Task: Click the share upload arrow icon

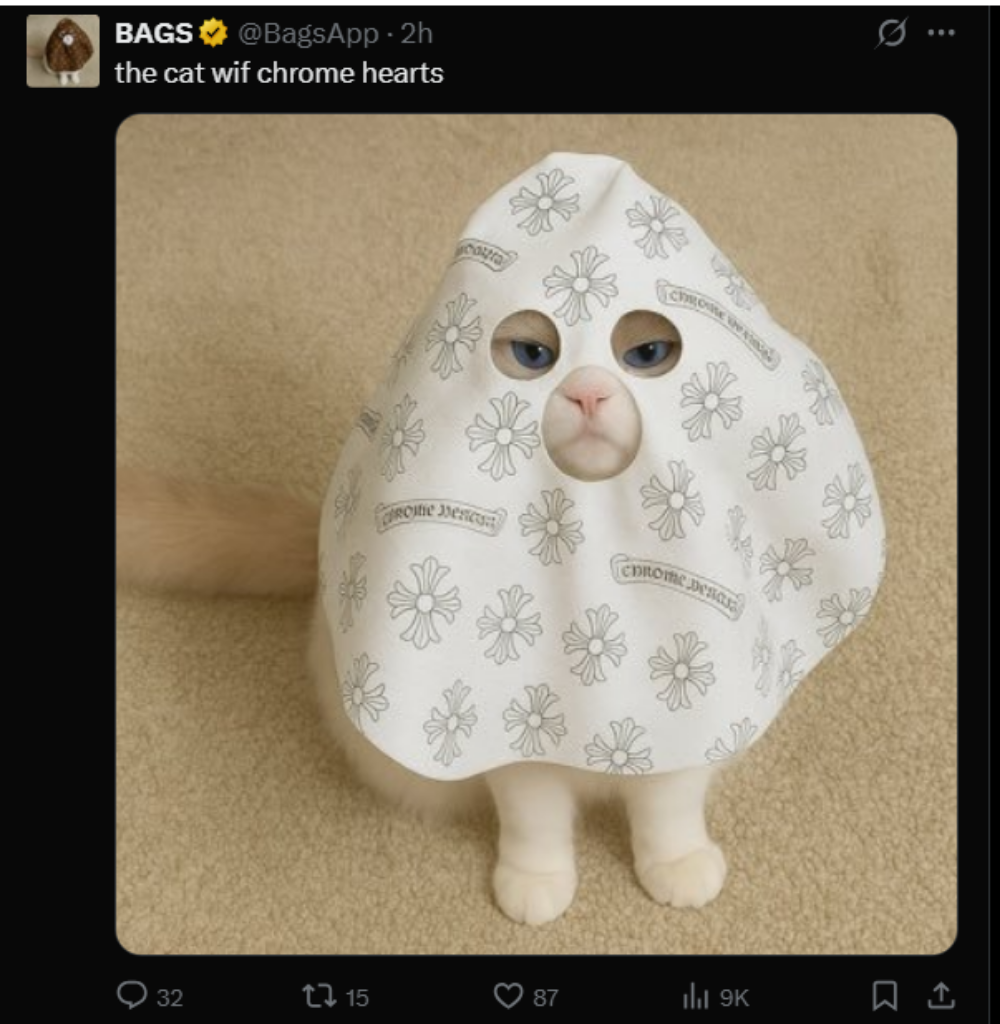Action: (x=940, y=994)
